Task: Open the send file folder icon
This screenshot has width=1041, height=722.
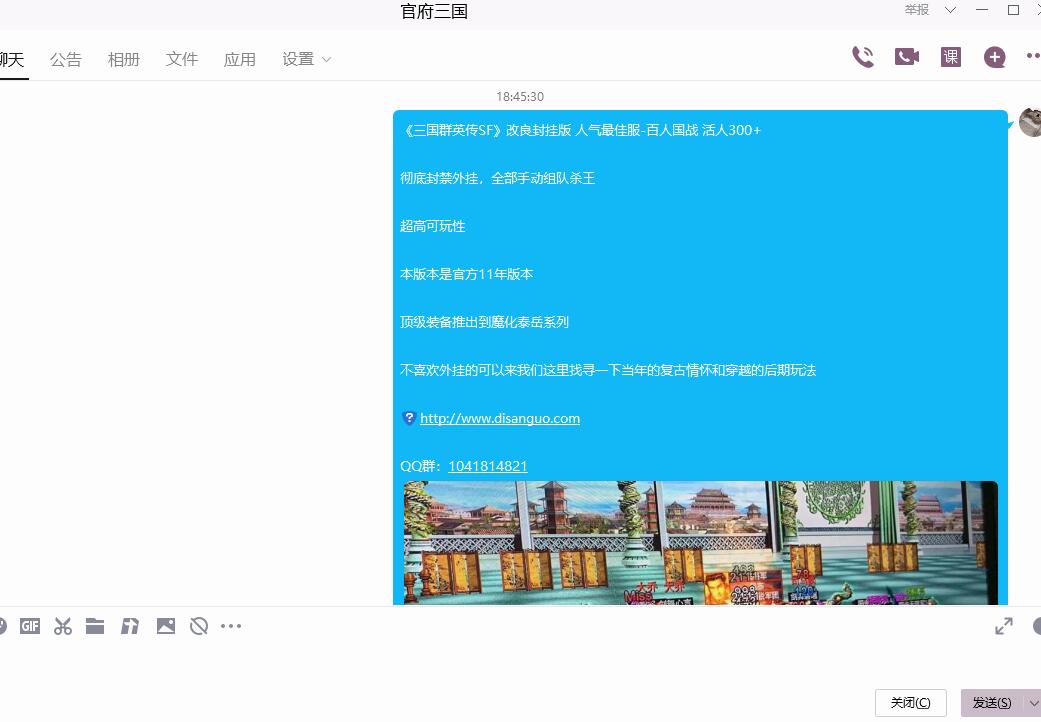Action: tap(95, 626)
